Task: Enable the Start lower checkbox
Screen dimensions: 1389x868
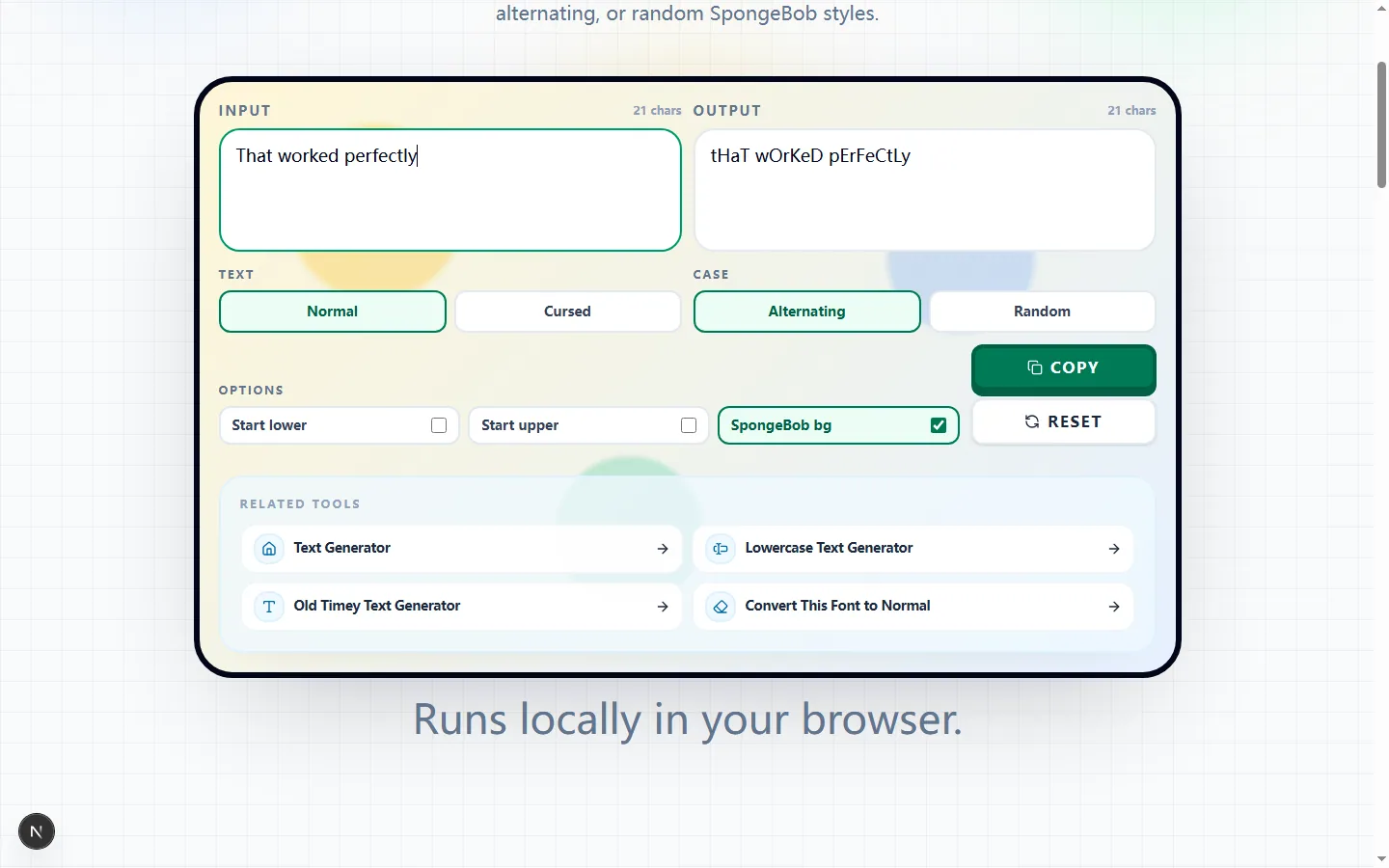Action: [439, 425]
